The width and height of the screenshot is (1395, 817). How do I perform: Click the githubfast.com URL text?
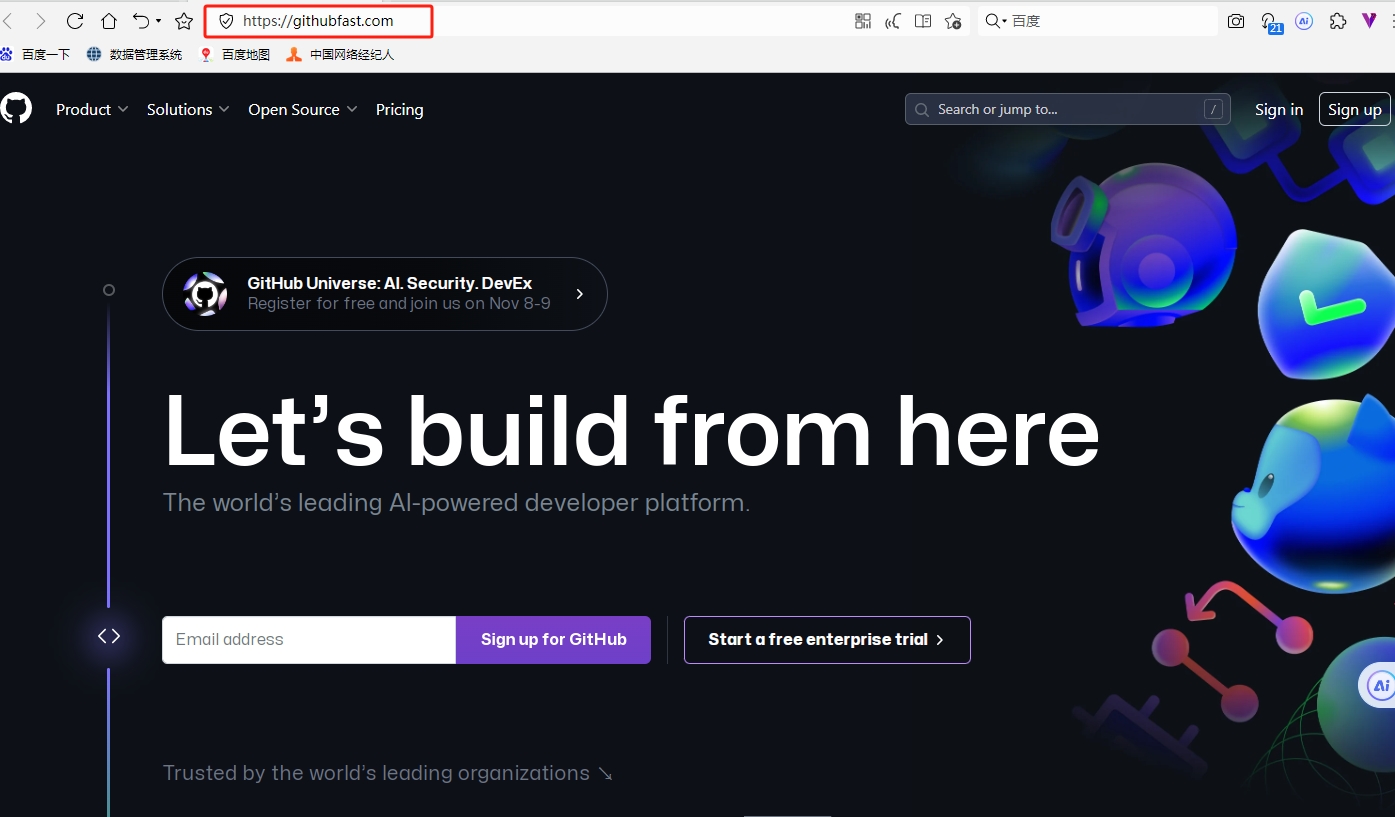click(318, 21)
